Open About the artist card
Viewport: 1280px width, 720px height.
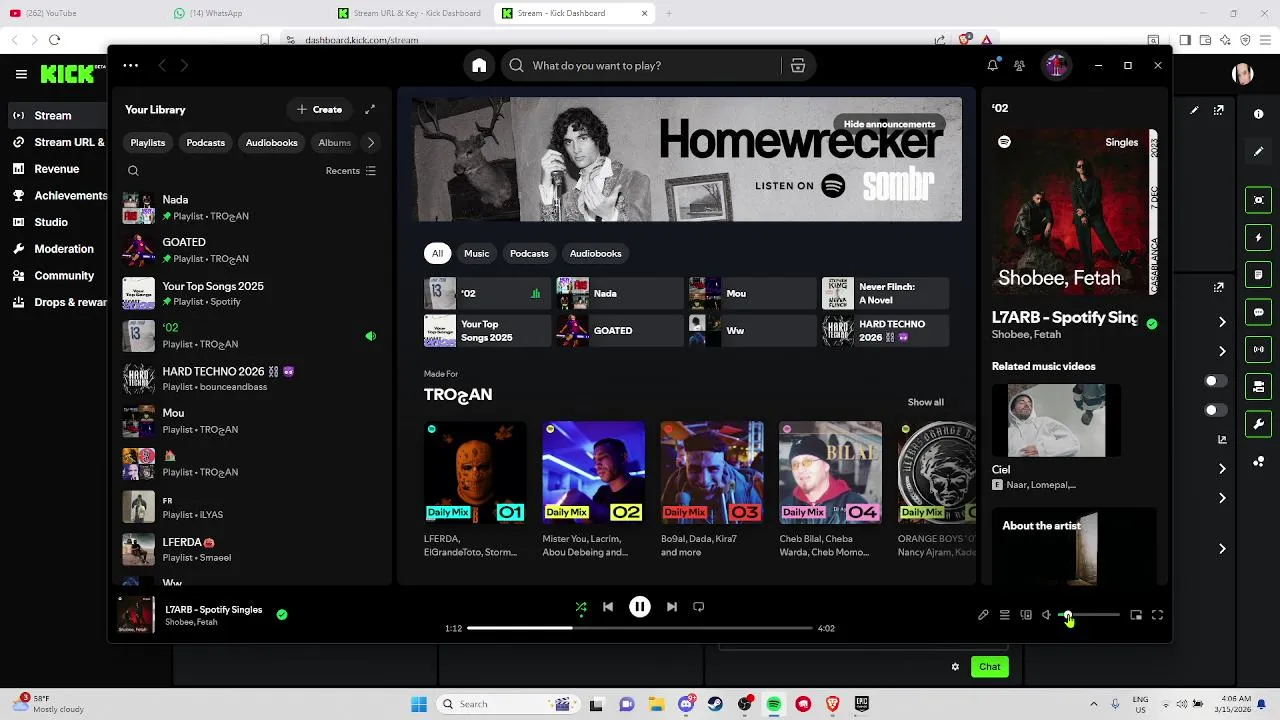point(1074,548)
